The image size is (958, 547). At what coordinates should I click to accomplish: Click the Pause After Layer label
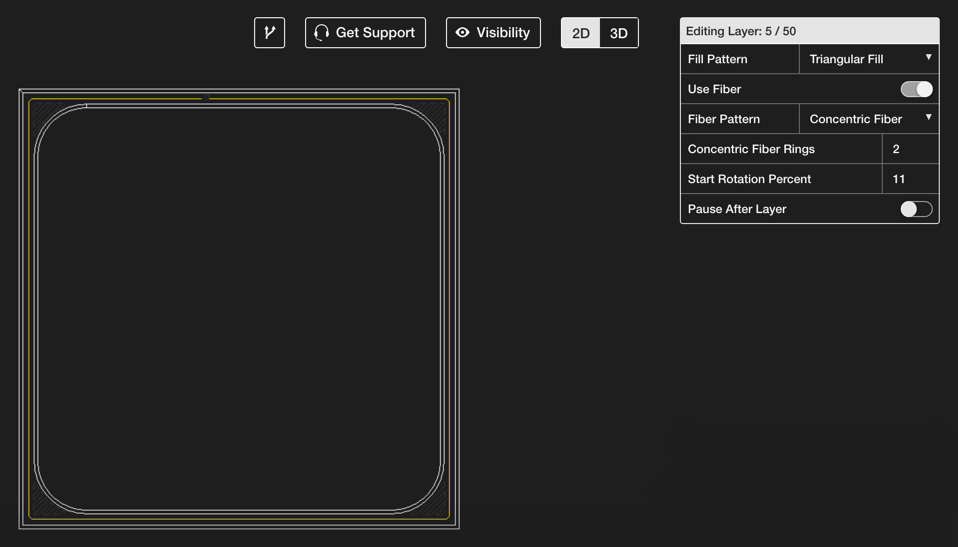pyautogui.click(x=737, y=209)
